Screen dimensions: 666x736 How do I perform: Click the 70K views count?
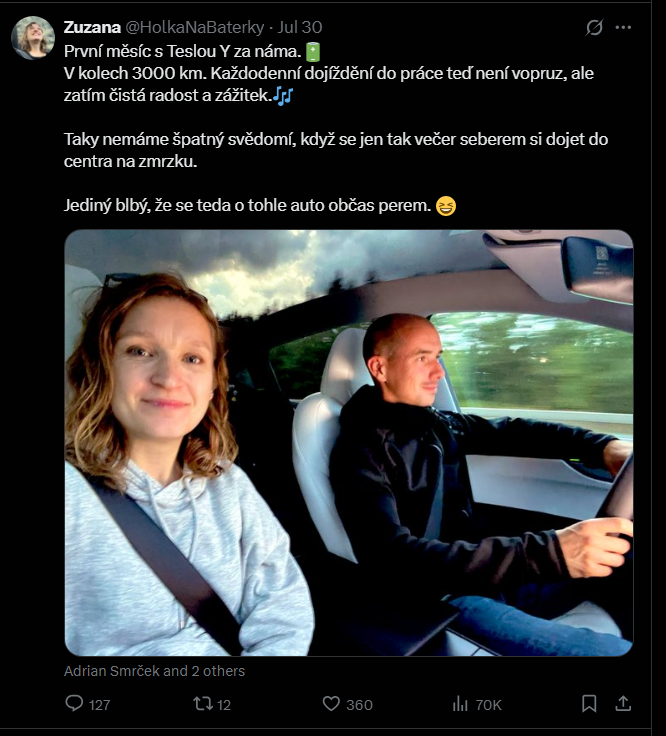tap(489, 705)
